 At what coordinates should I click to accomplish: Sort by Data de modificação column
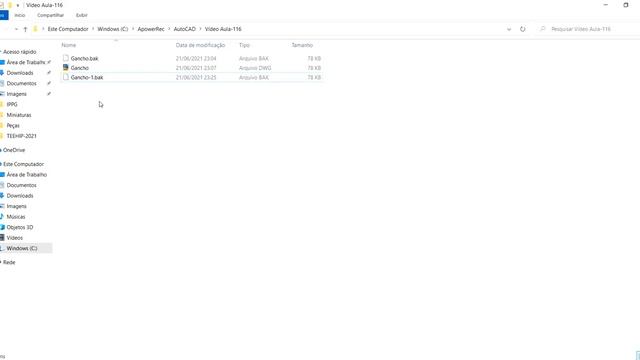click(200, 45)
